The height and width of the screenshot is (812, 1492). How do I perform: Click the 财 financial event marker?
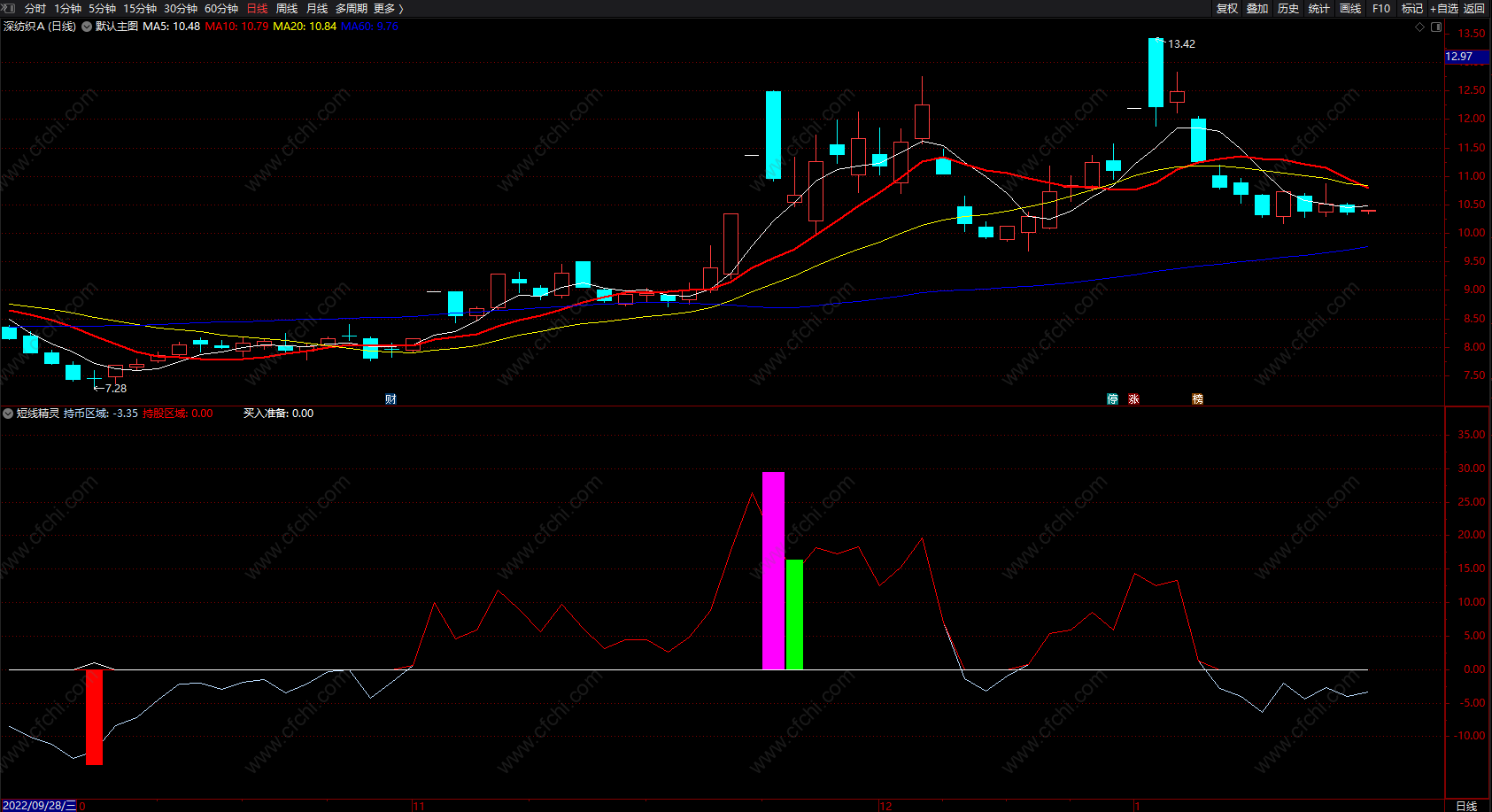[390, 399]
